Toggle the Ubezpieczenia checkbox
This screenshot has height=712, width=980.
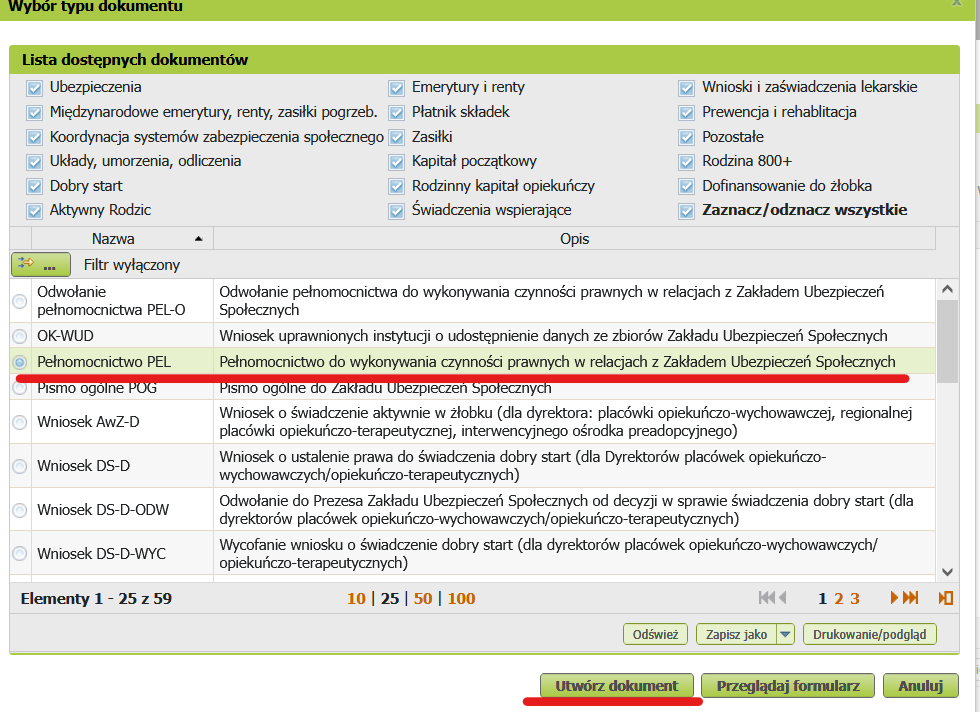34,88
